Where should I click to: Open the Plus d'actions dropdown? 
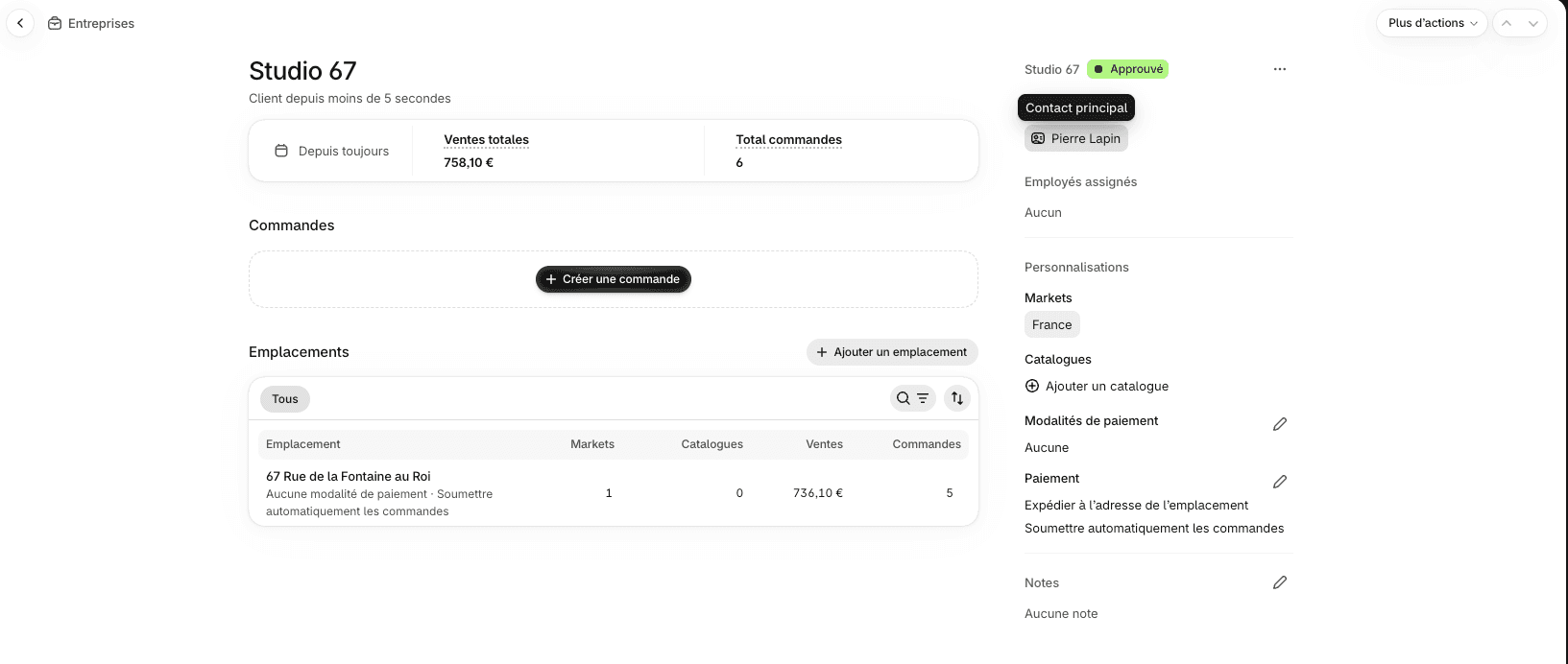1432,23
